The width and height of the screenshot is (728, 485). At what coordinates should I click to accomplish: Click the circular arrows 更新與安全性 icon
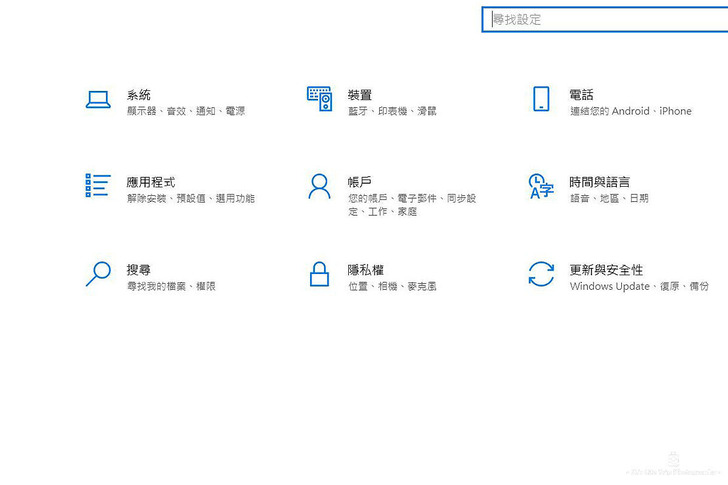541,274
